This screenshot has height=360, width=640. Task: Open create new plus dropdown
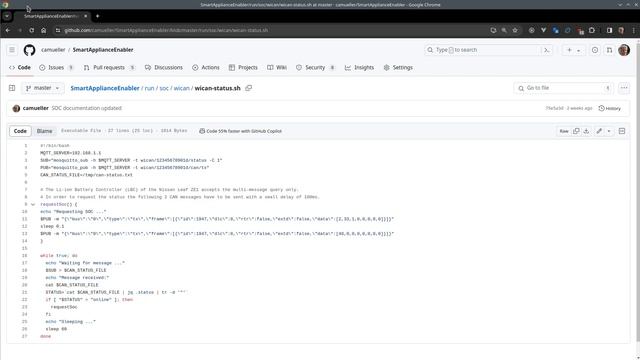click(573, 50)
